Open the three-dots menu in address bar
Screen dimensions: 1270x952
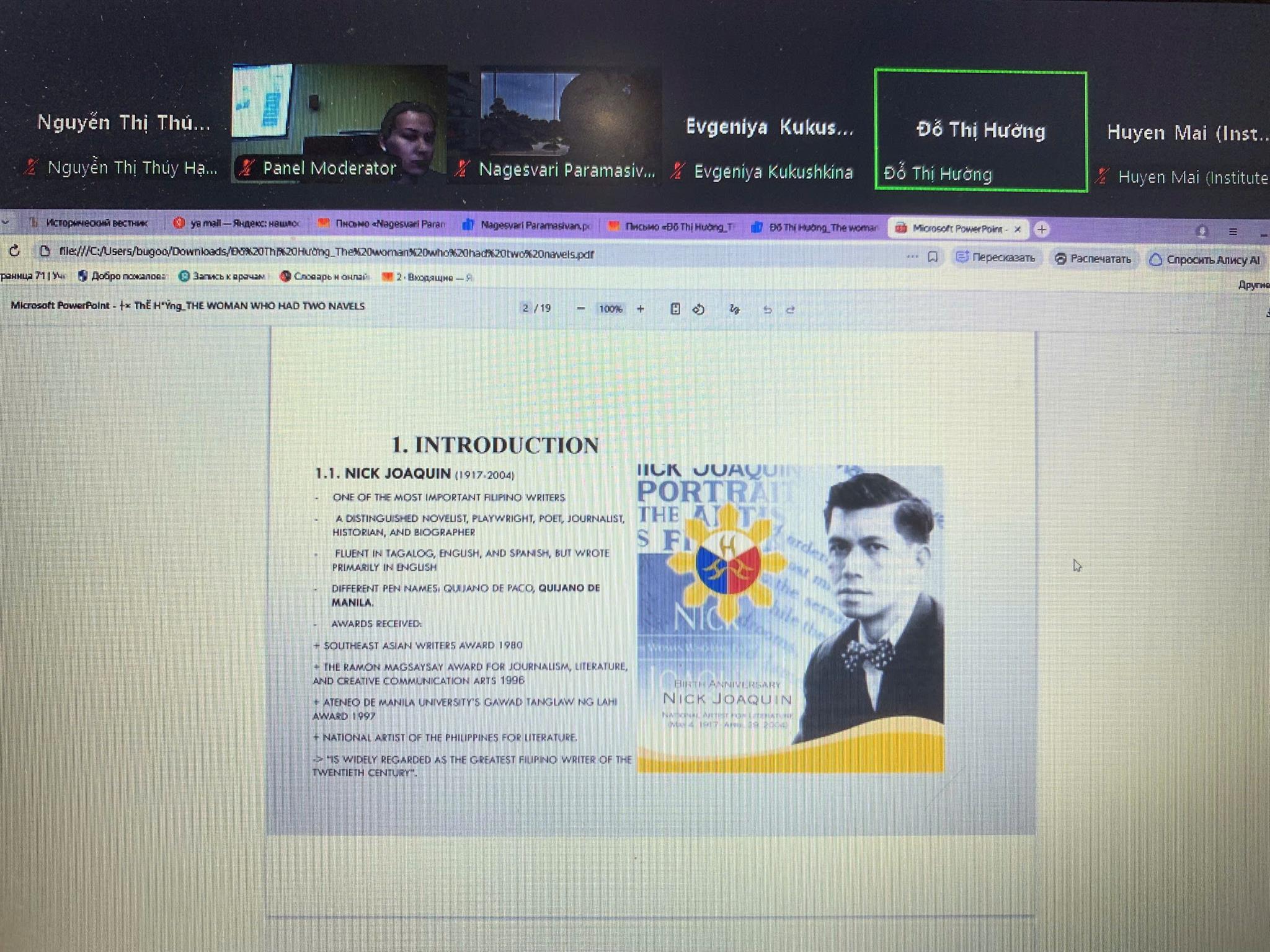pos(912,256)
